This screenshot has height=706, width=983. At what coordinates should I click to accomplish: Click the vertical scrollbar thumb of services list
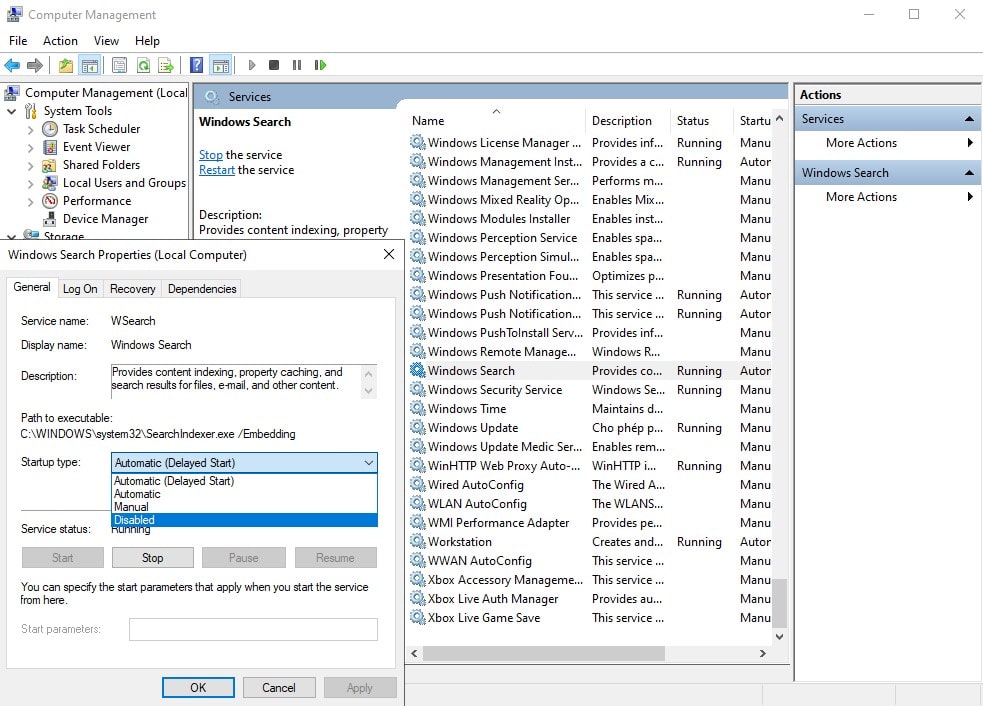(779, 603)
